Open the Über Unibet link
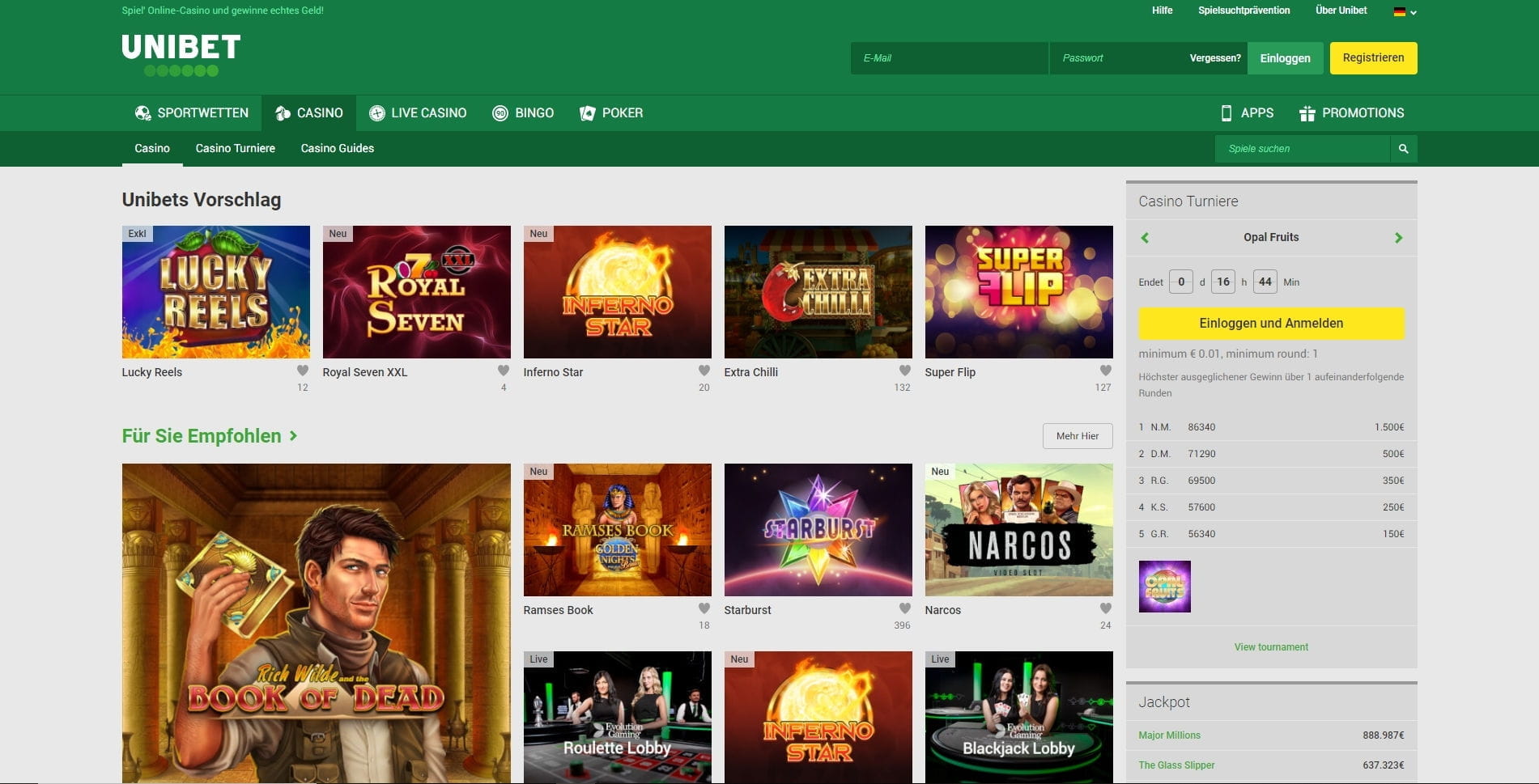Screen dimensions: 1539x784 pyautogui.click(x=1341, y=11)
